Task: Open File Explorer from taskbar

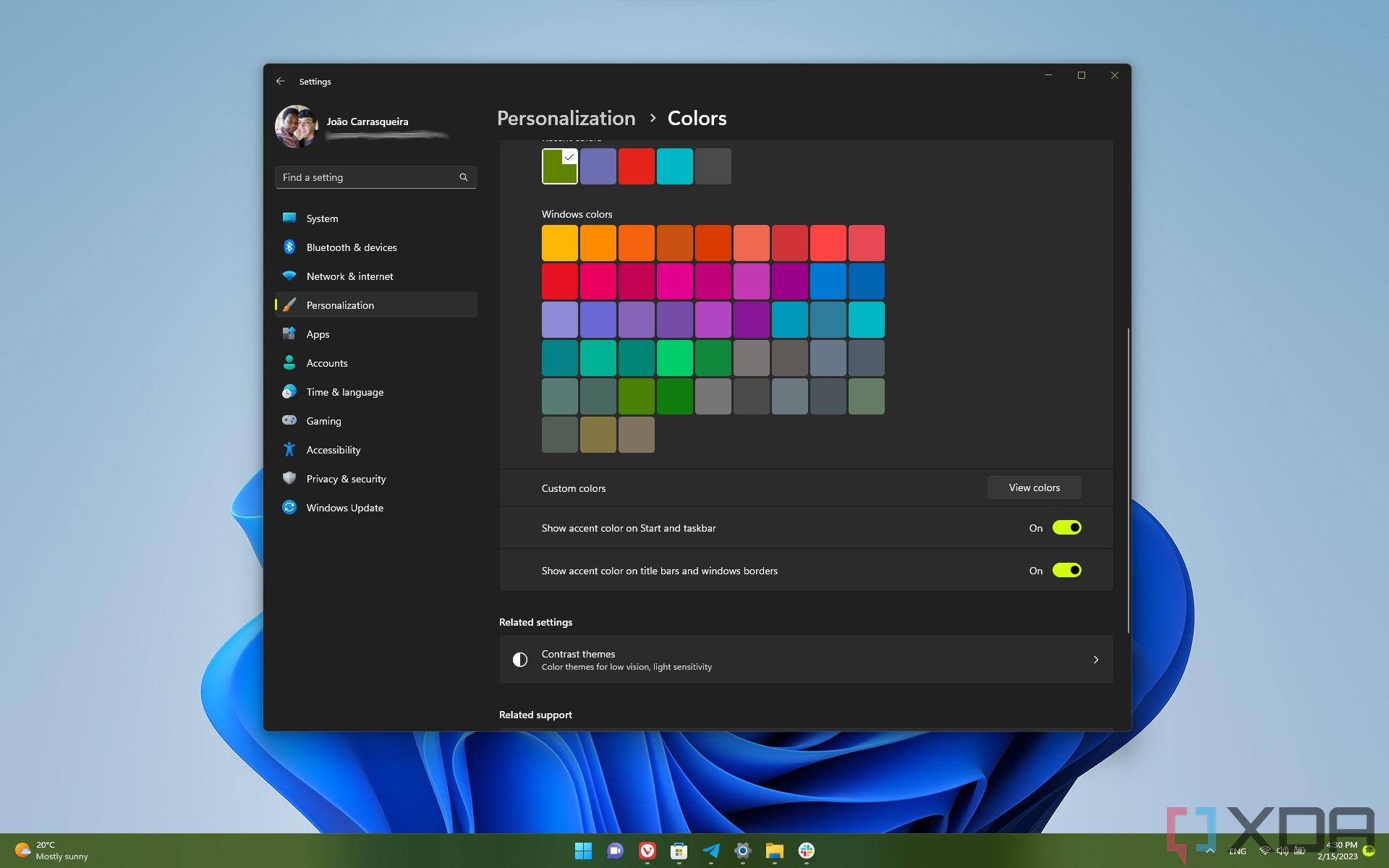Action: click(x=775, y=851)
